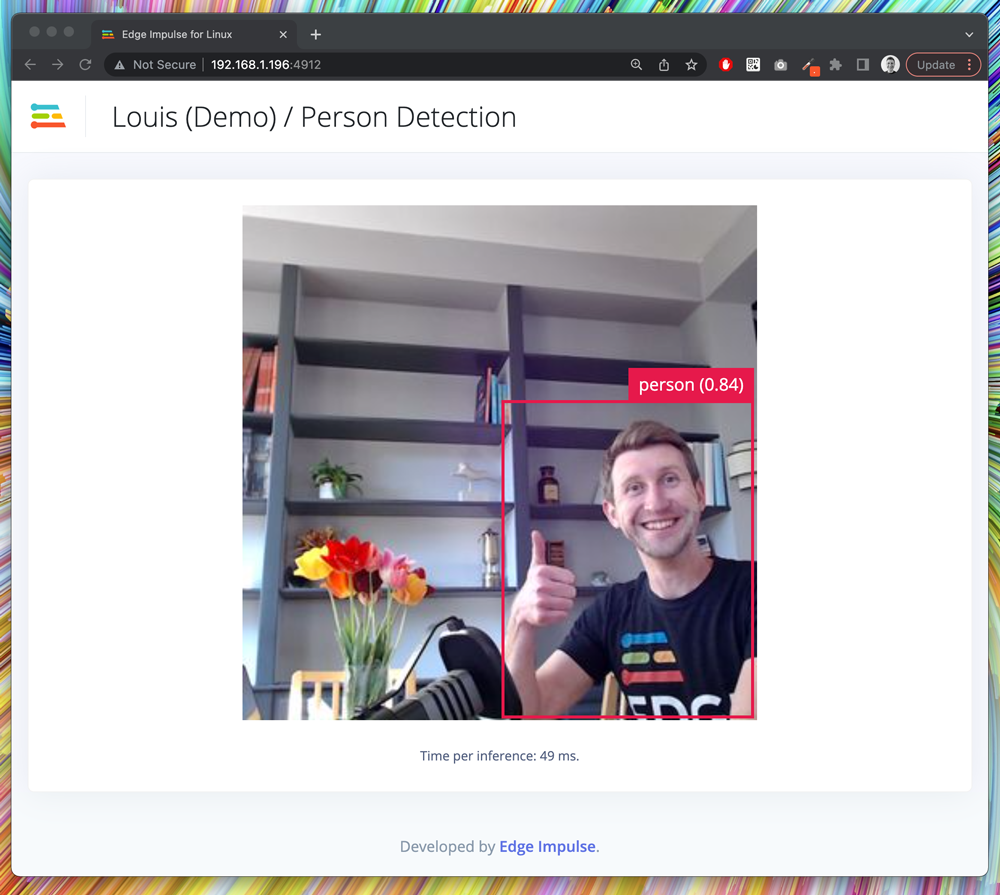Expand the tab search chevron

coord(968,34)
